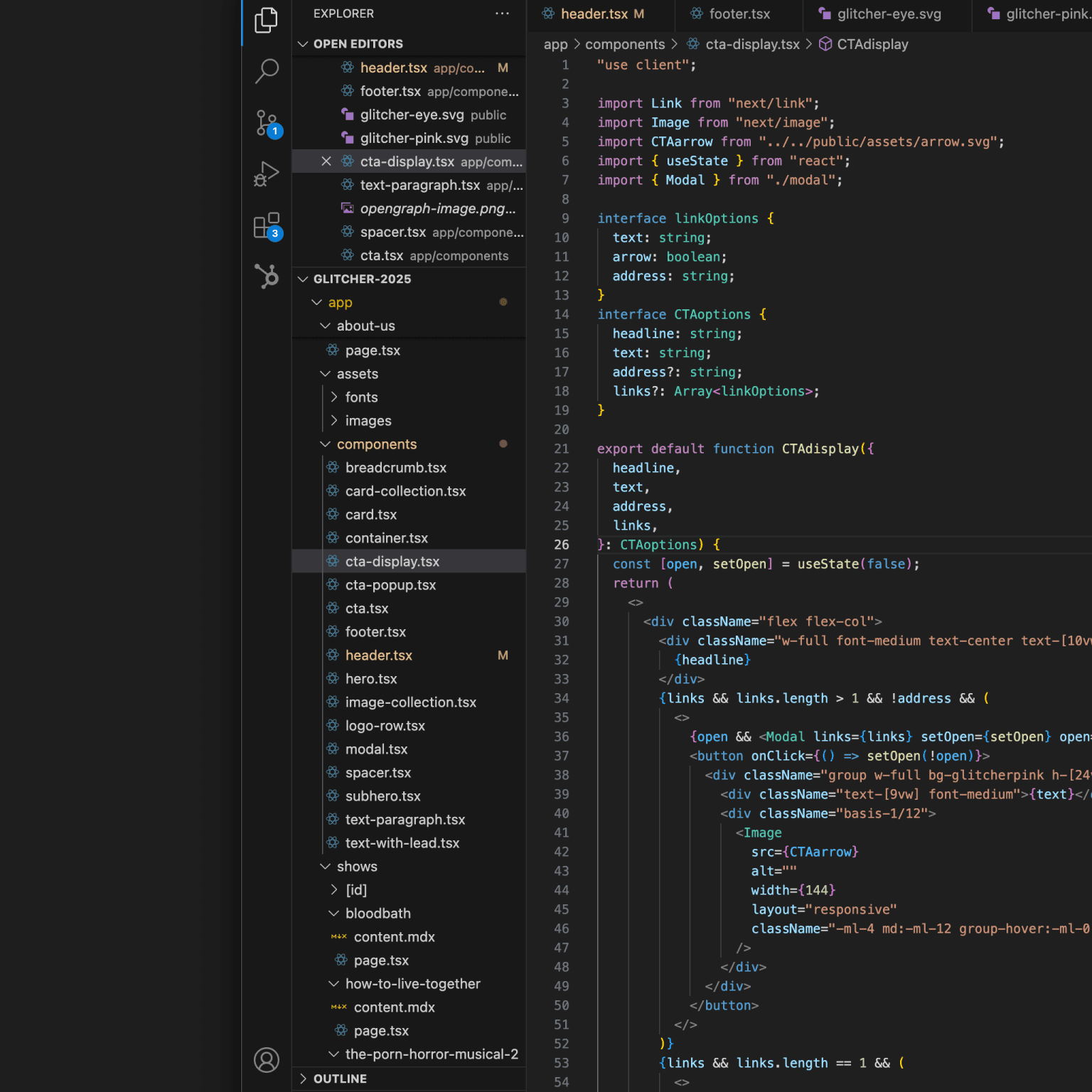
Task: Open the Search view icon
Action: click(267, 71)
